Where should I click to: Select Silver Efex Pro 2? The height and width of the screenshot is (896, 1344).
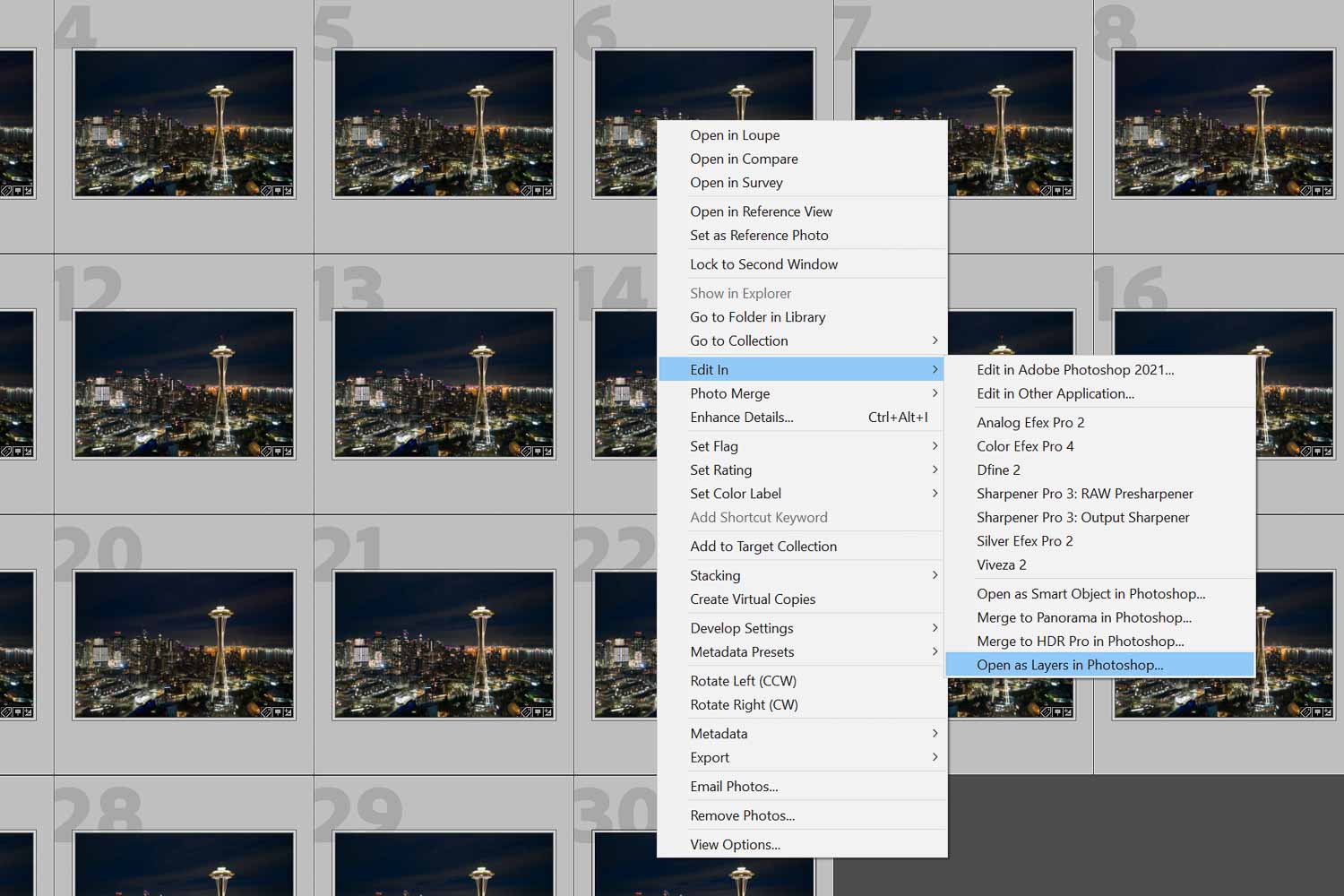pos(1100,541)
